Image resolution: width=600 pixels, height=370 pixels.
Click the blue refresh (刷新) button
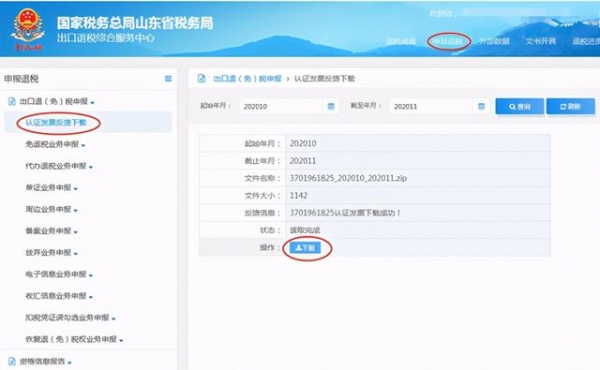point(571,106)
